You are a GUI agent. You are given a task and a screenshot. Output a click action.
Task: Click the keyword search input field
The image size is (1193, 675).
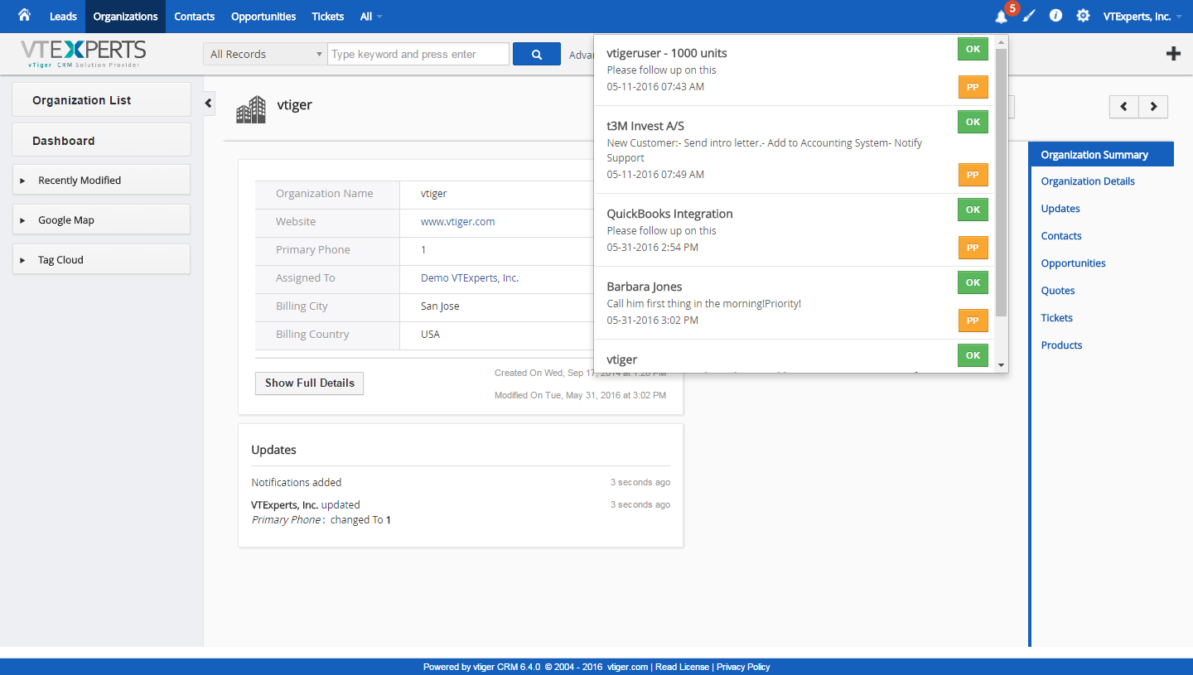point(417,54)
